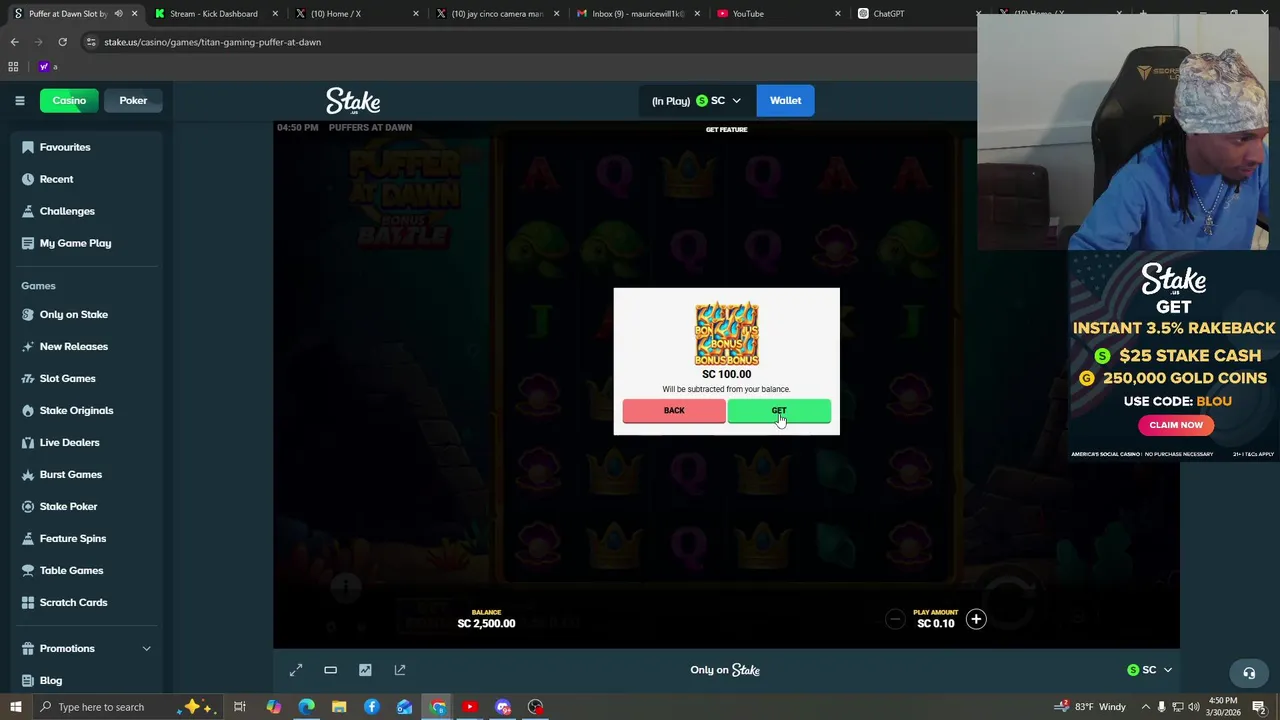View site information in the address bar
Image resolution: width=1280 pixels, height=720 pixels.
click(x=91, y=42)
